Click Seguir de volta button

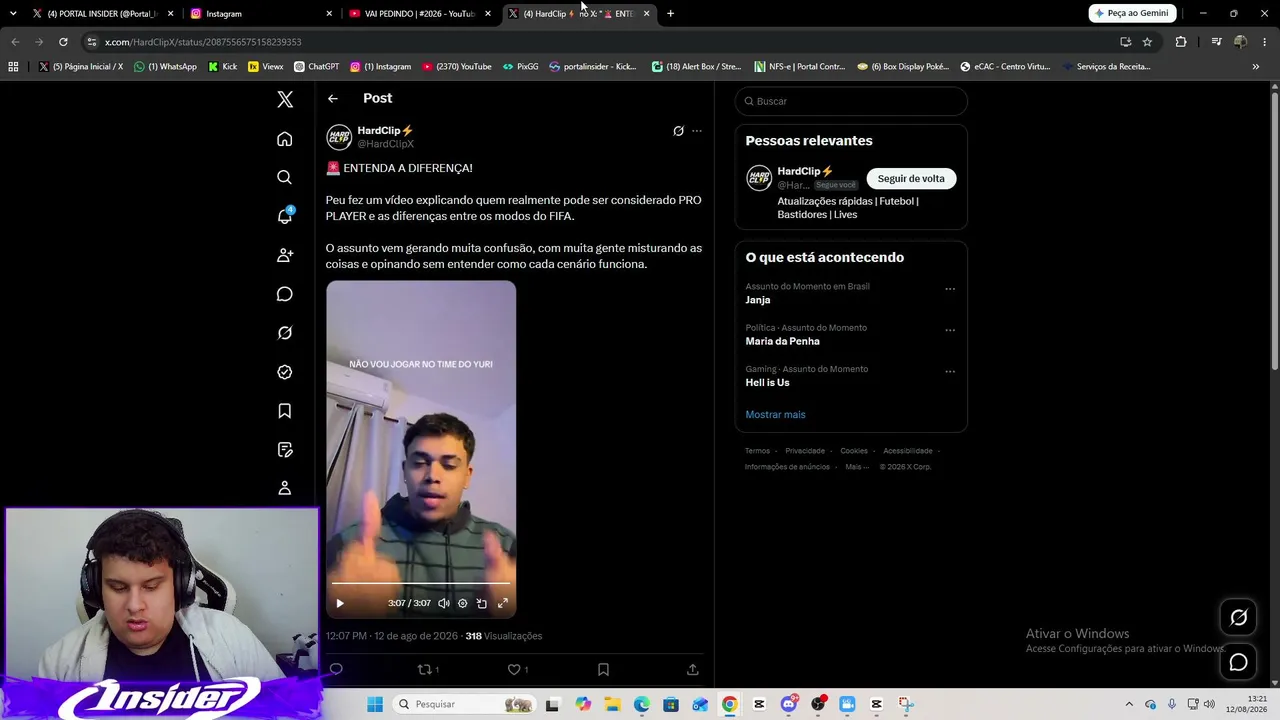coord(911,178)
